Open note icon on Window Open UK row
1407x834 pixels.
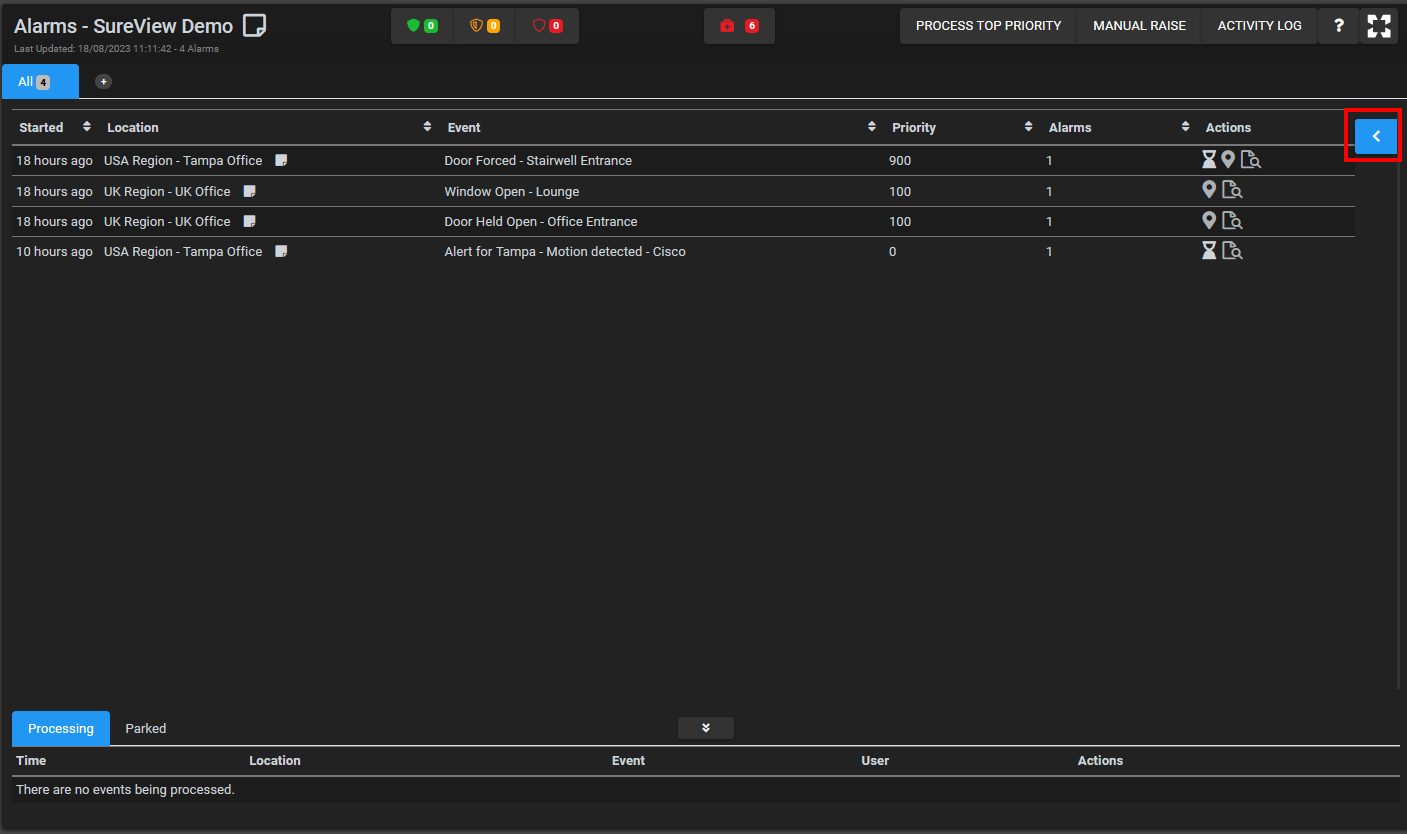[250, 191]
